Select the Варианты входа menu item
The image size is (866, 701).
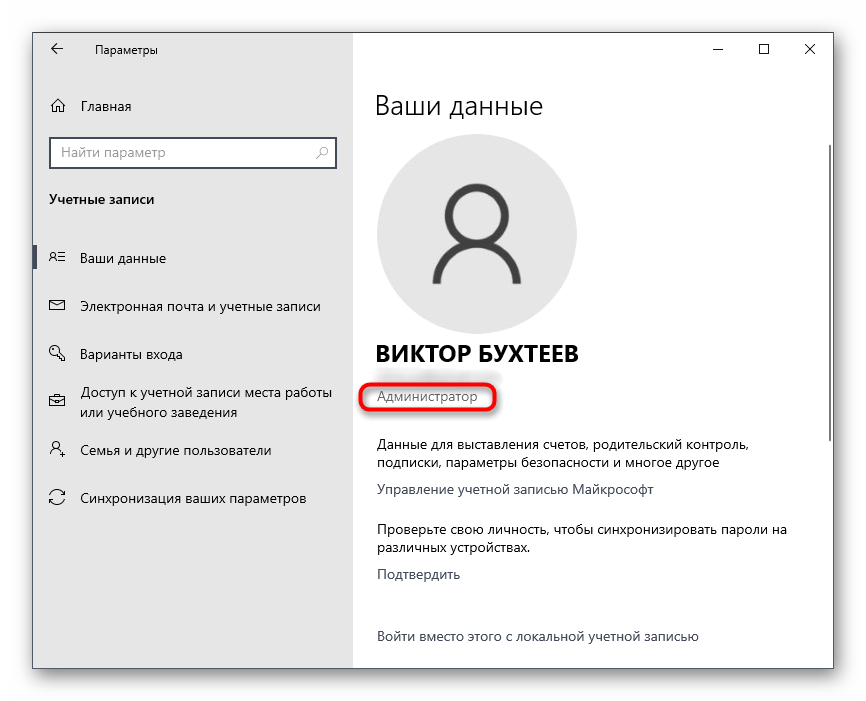click(131, 354)
